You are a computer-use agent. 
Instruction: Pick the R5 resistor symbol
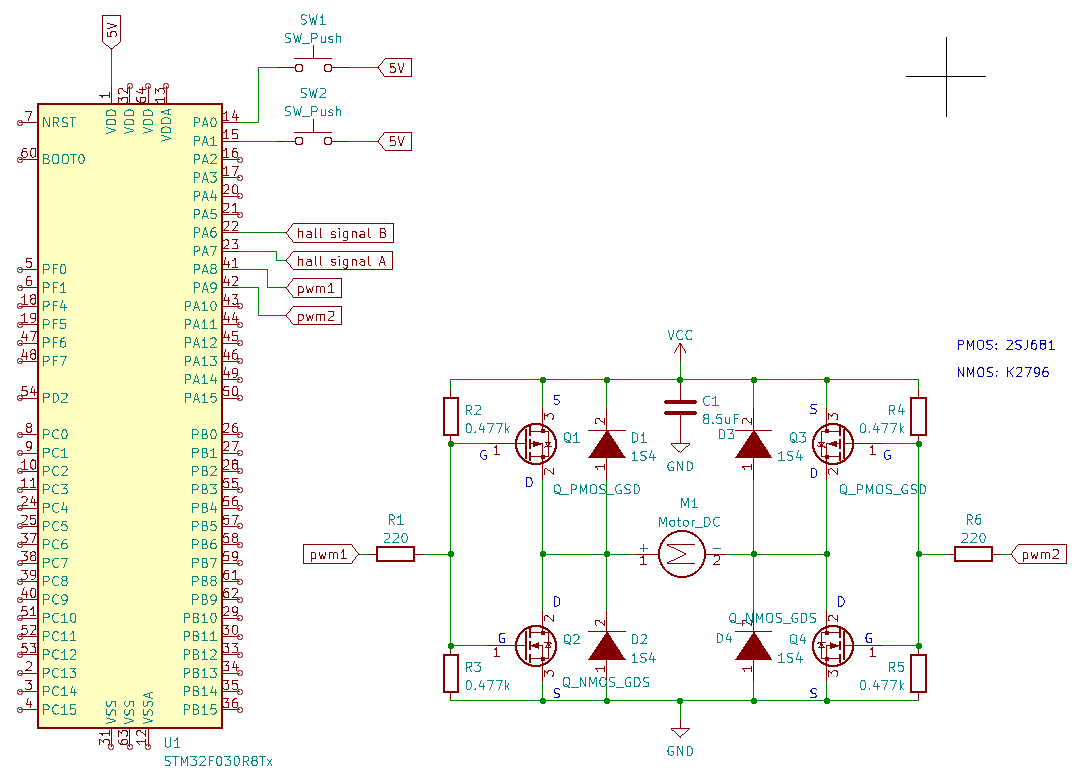point(919,674)
